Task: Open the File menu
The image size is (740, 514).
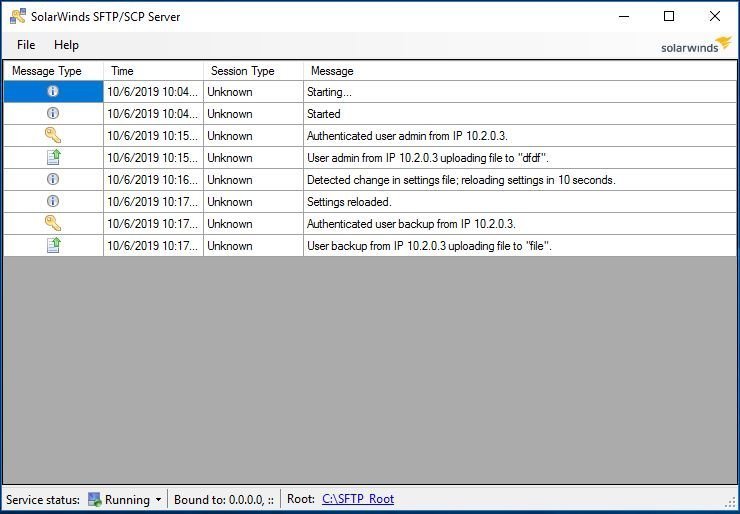Action: pyautogui.click(x=26, y=45)
